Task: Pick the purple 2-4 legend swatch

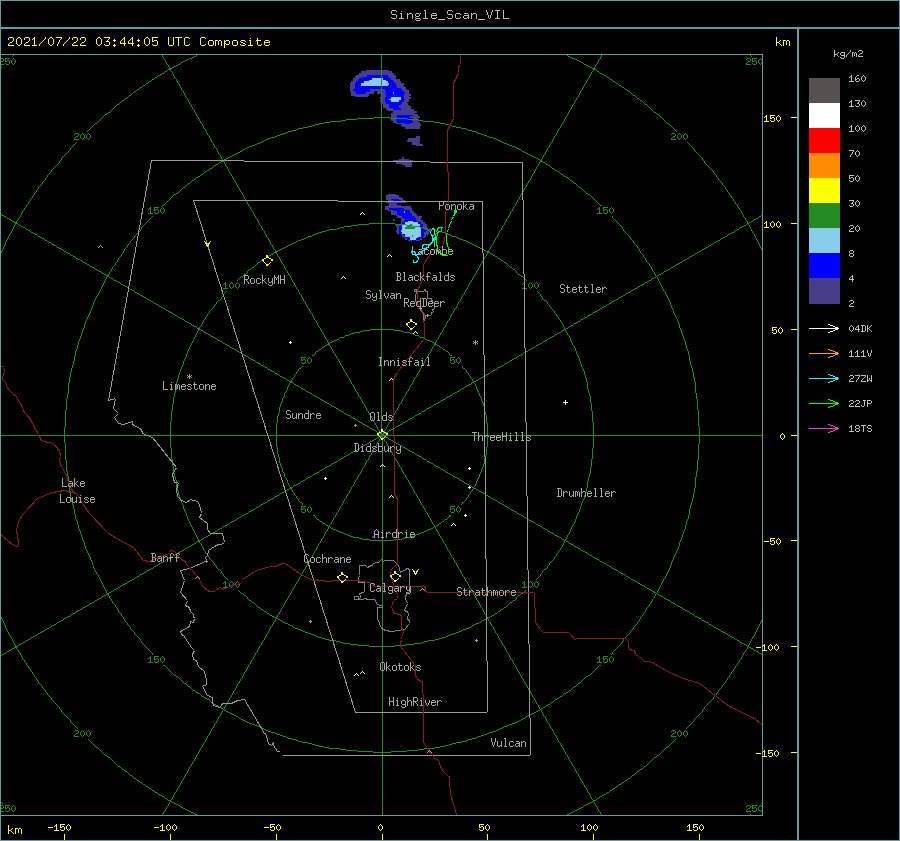Action: (x=824, y=290)
